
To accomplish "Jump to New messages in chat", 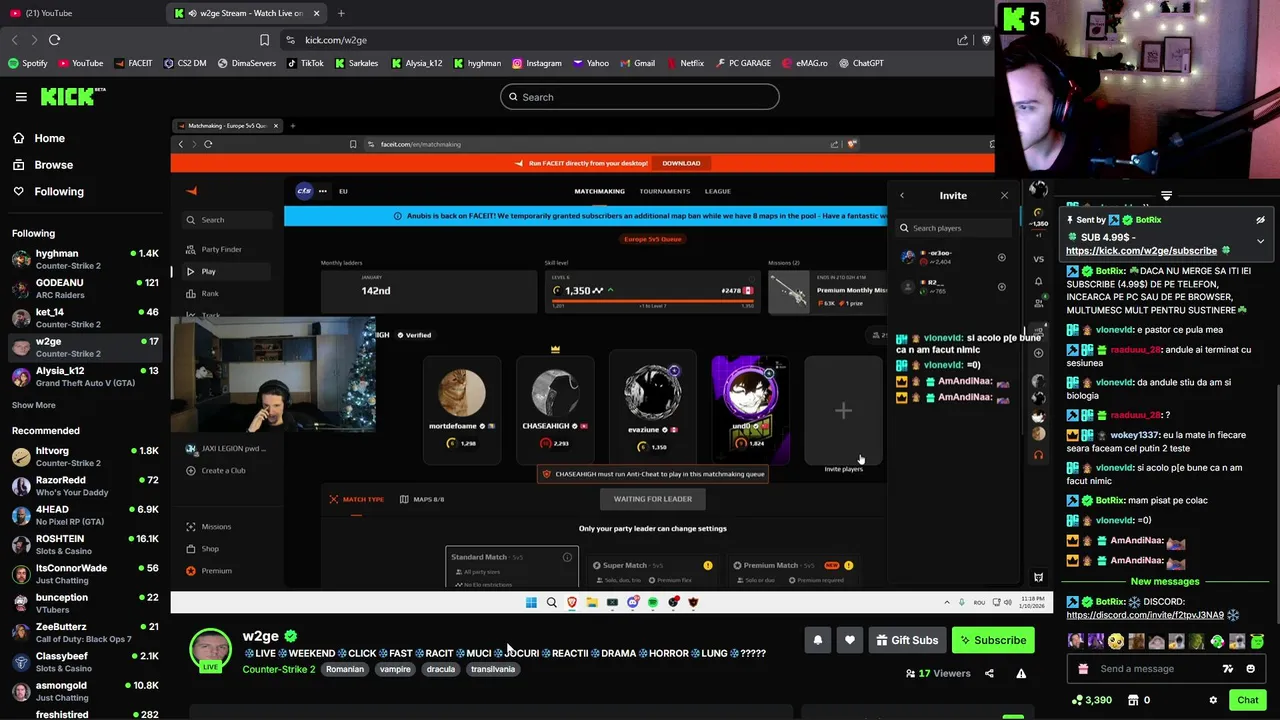I will pos(1165,581).
